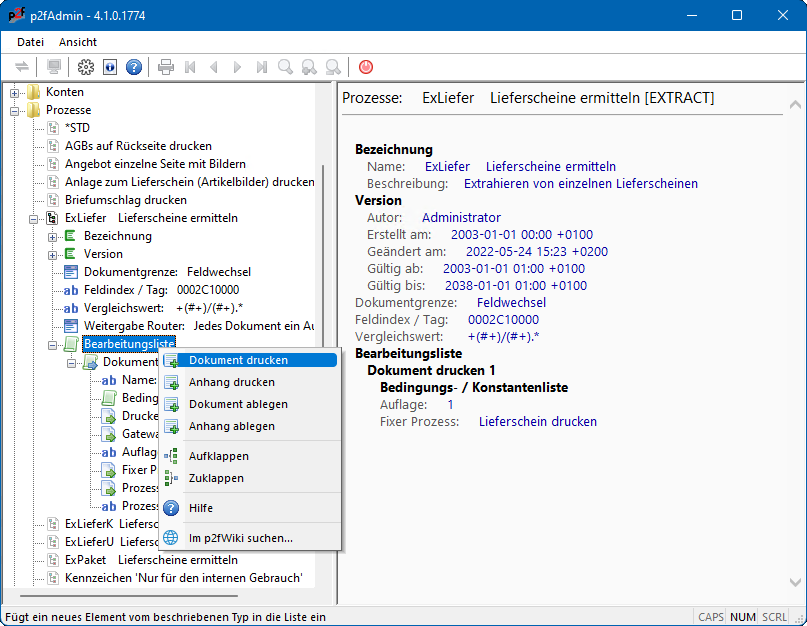Viewport: 807px width, 626px height.
Task: Collapse the Bearbeitungsliste tree node
Action: pos(53,344)
